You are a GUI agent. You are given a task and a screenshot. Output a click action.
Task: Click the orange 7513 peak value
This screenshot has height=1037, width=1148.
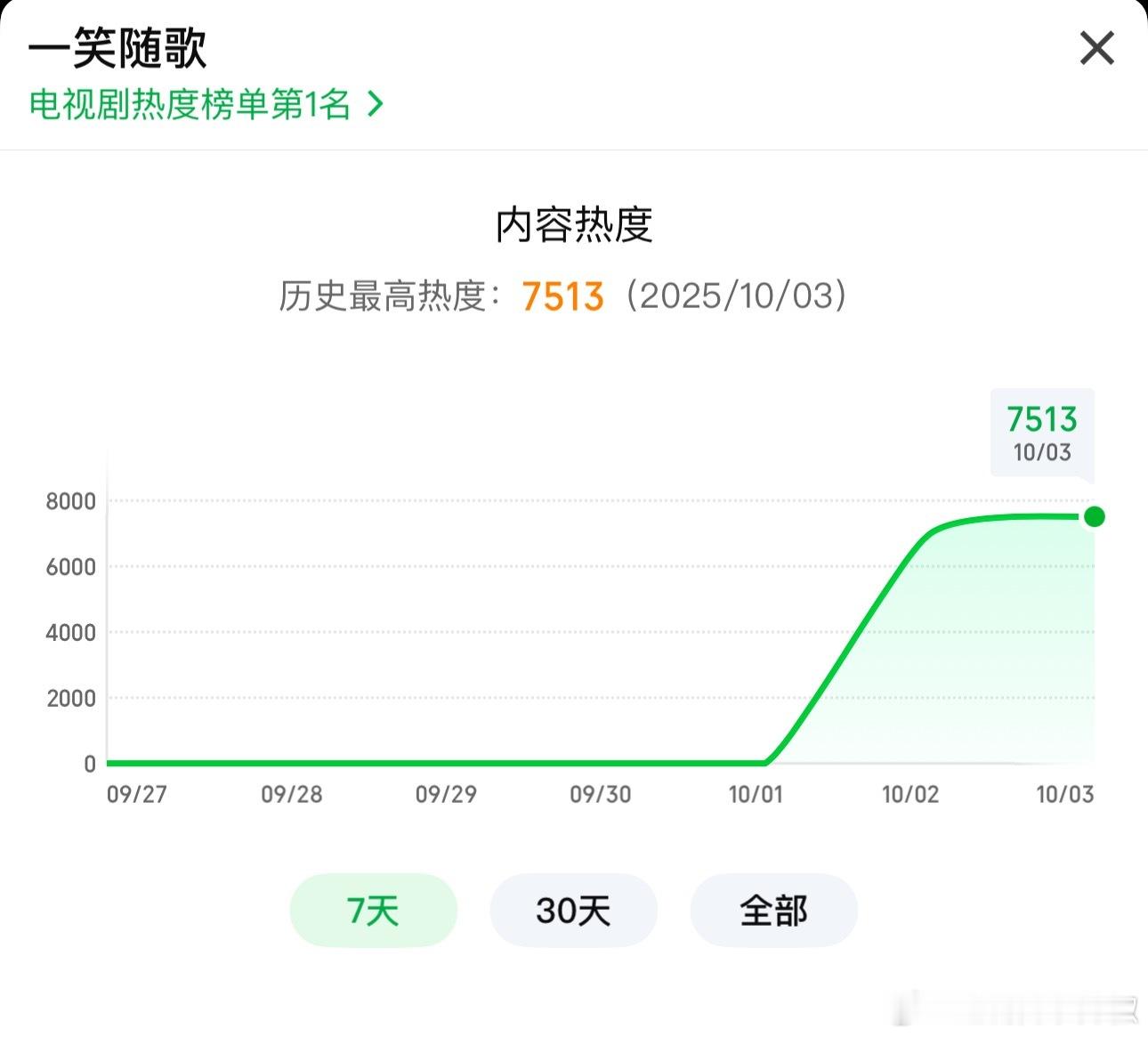[562, 296]
